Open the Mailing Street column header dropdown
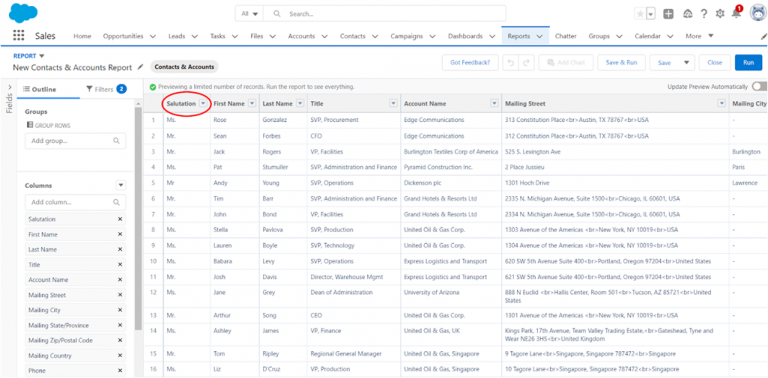The height and width of the screenshot is (378, 768). [x=721, y=103]
